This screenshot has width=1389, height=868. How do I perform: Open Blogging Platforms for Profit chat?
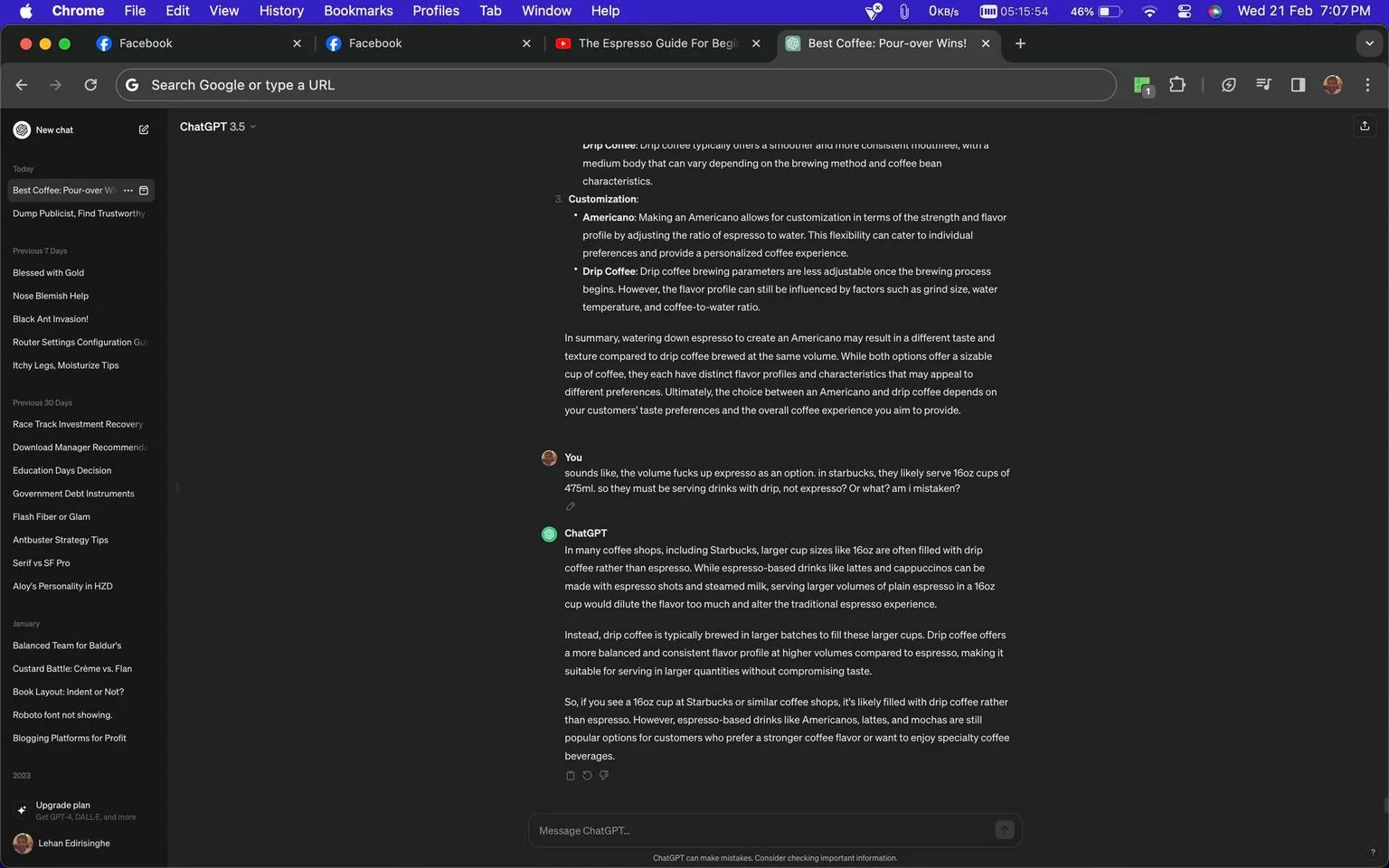point(70,739)
